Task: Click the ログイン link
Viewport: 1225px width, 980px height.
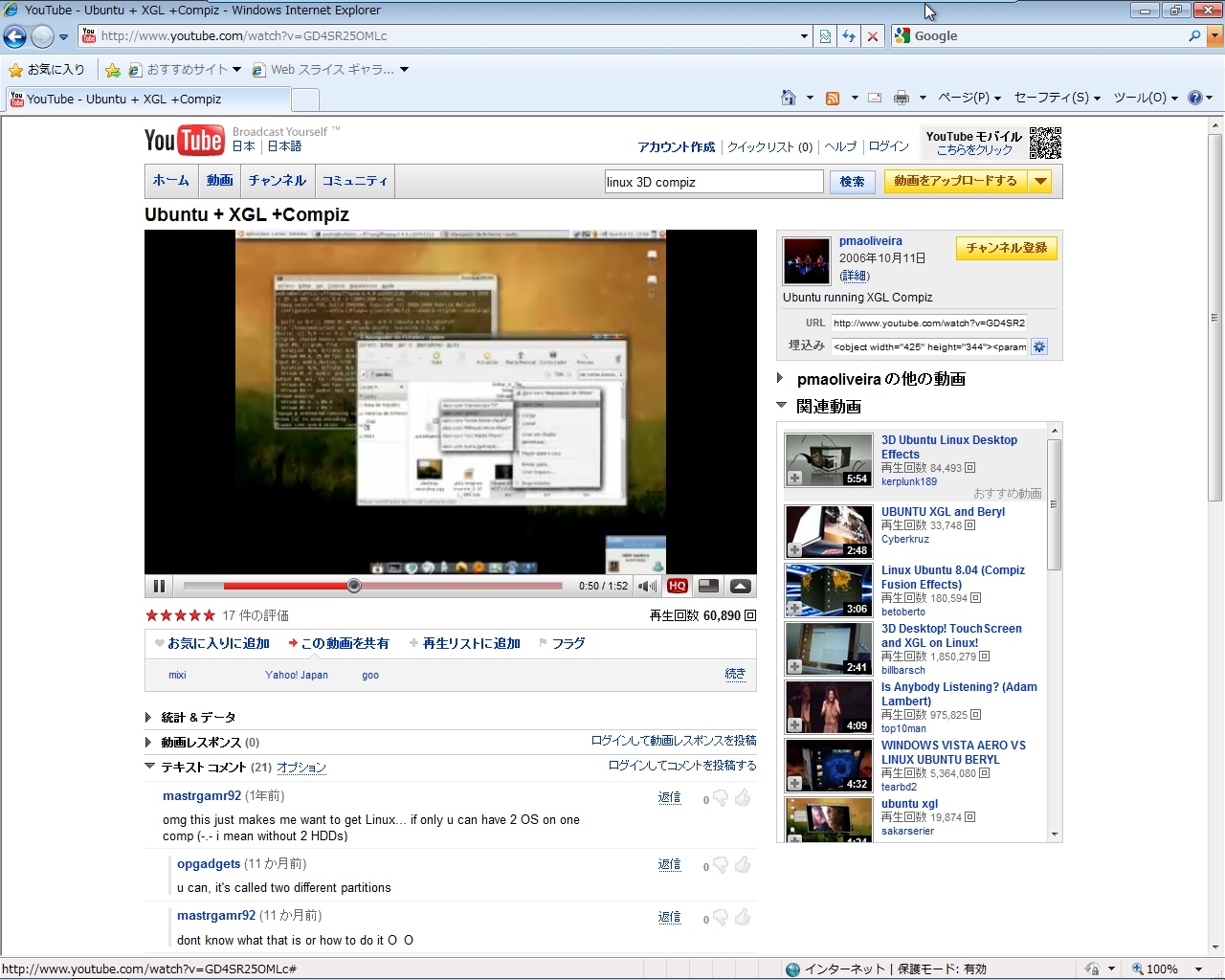Action: [889, 146]
